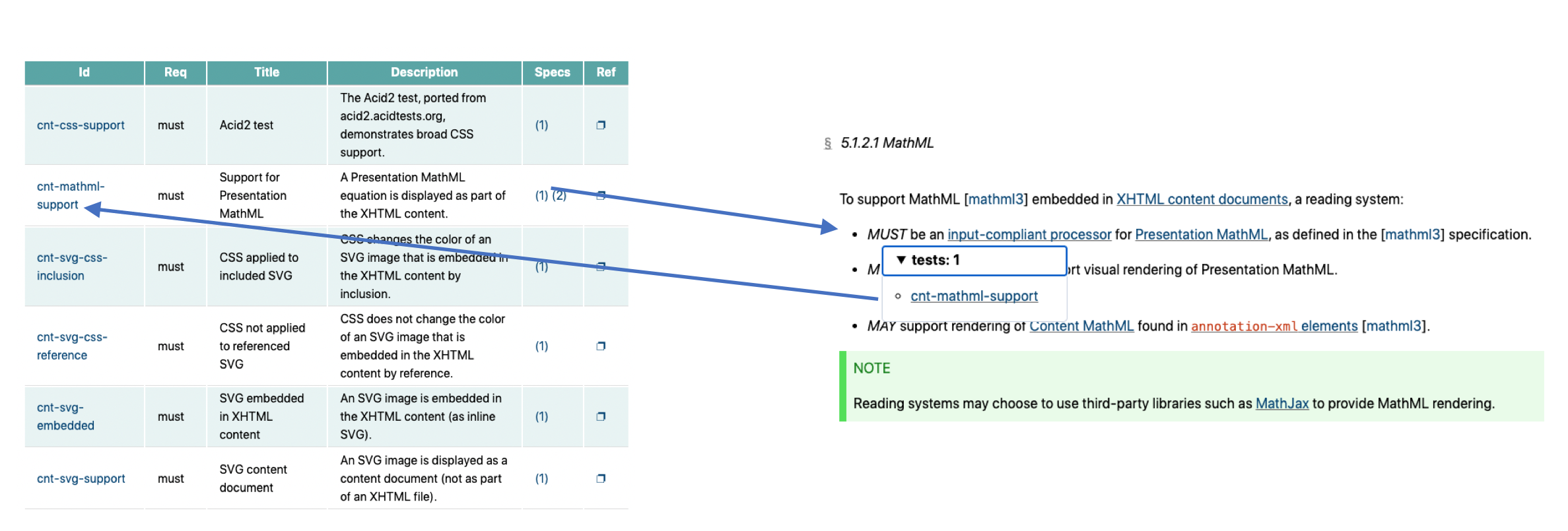Screen dimensions: 1568x531
Task: Open the Ref icon for cnt-svg-css-reference row
Action: click(601, 346)
